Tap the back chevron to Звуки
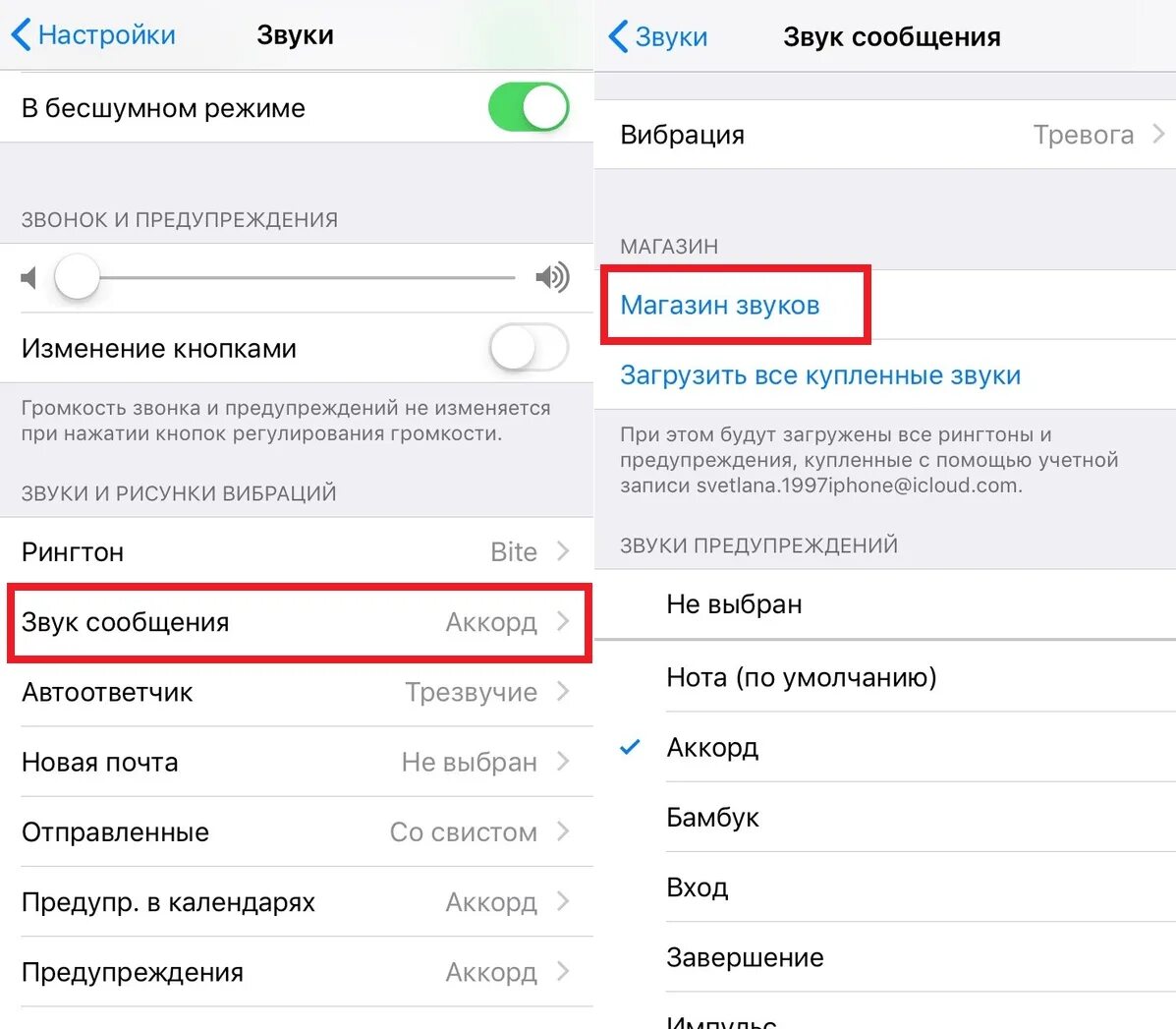This screenshot has height=1029, width=1176. pyautogui.click(x=618, y=37)
